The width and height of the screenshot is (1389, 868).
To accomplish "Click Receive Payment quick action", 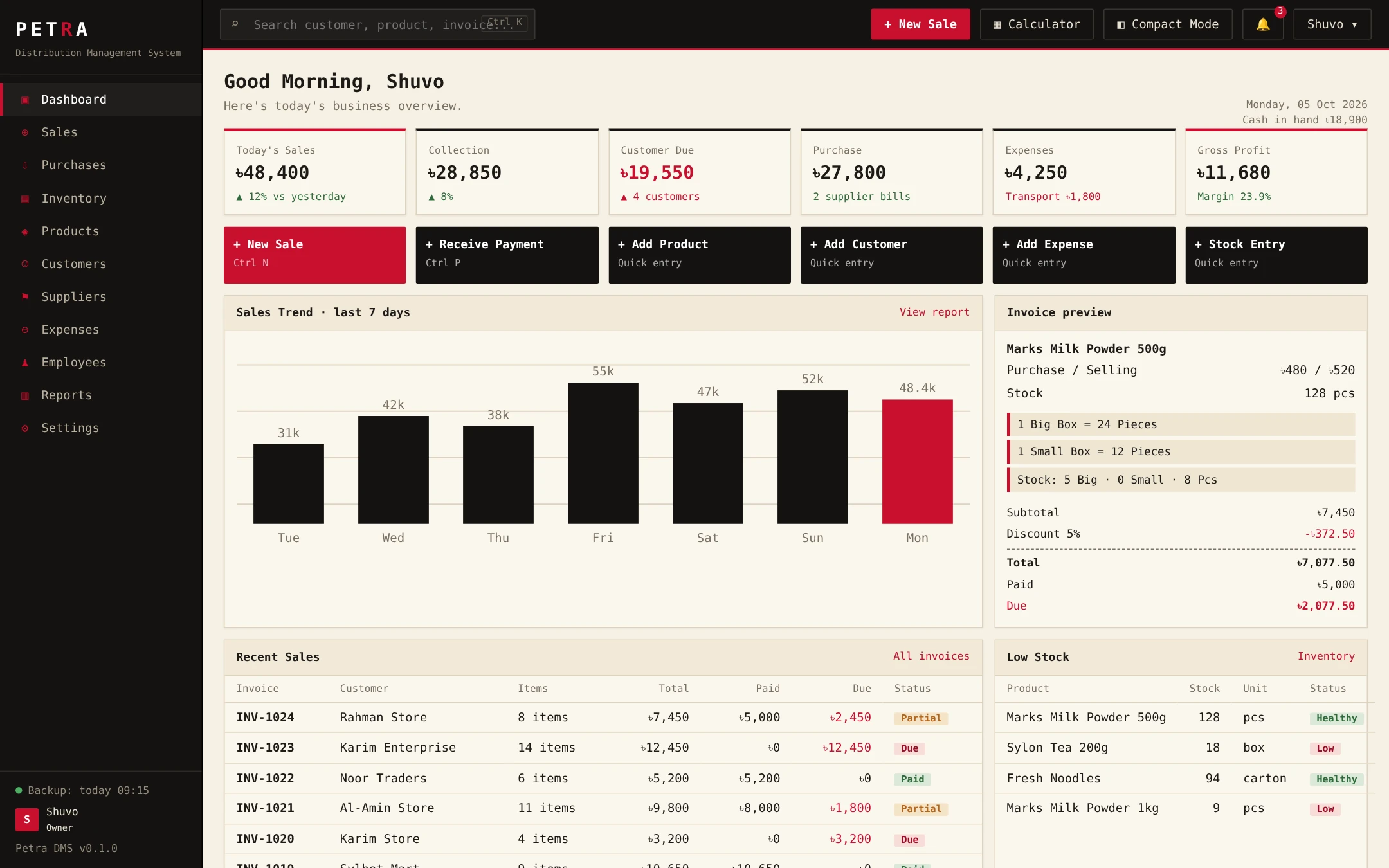I will click(x=507, y=255).
